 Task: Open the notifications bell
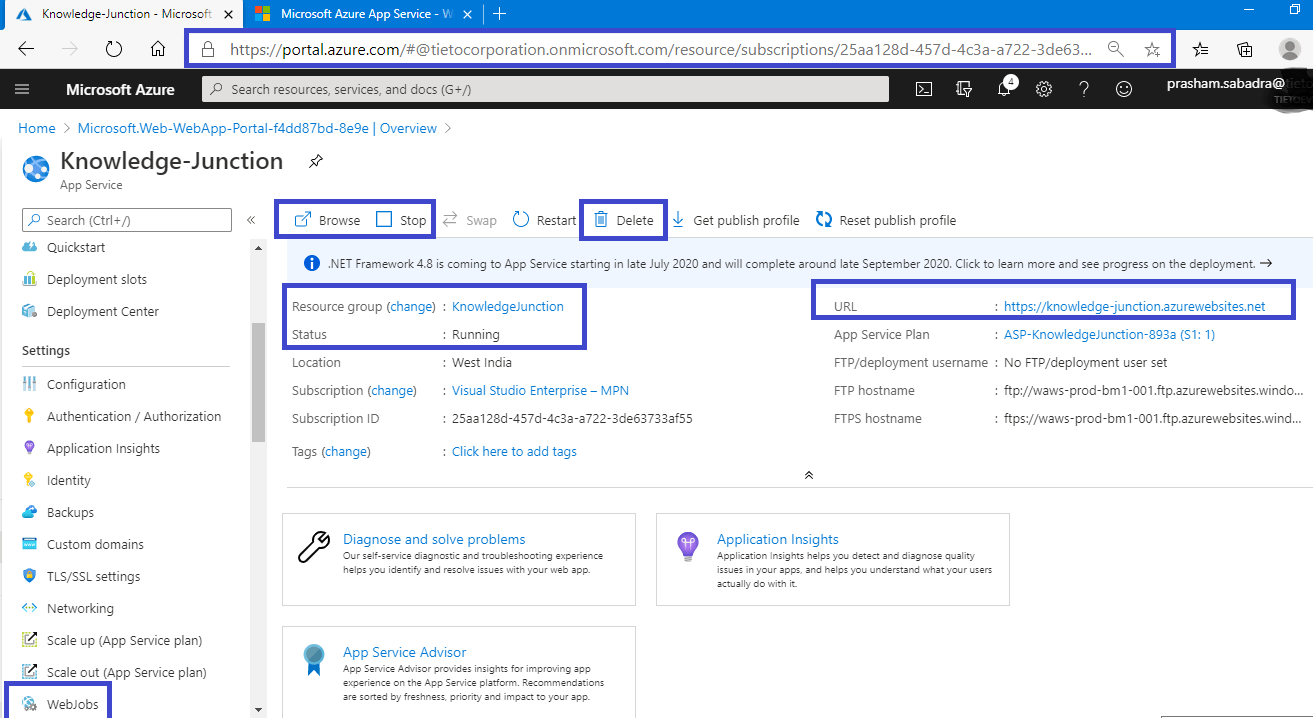pyautogui.click(x=1004, y=89)
